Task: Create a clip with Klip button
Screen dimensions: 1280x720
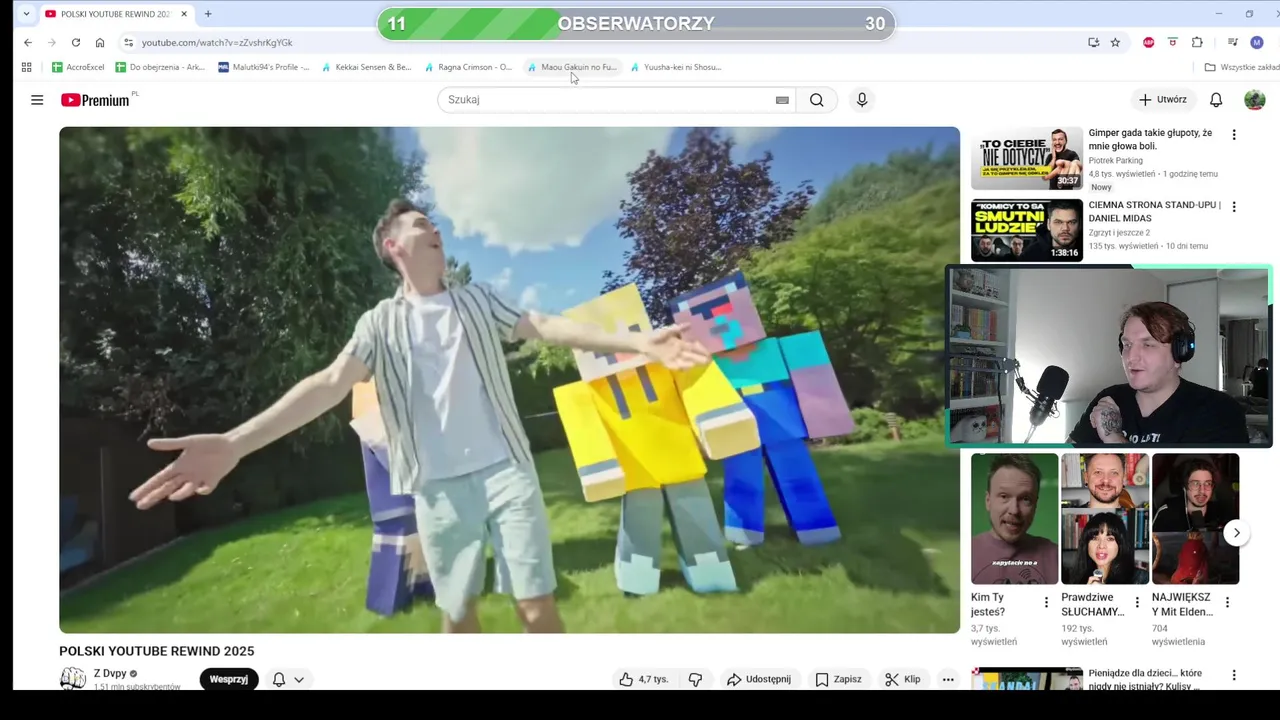Action: pos(903,679)
